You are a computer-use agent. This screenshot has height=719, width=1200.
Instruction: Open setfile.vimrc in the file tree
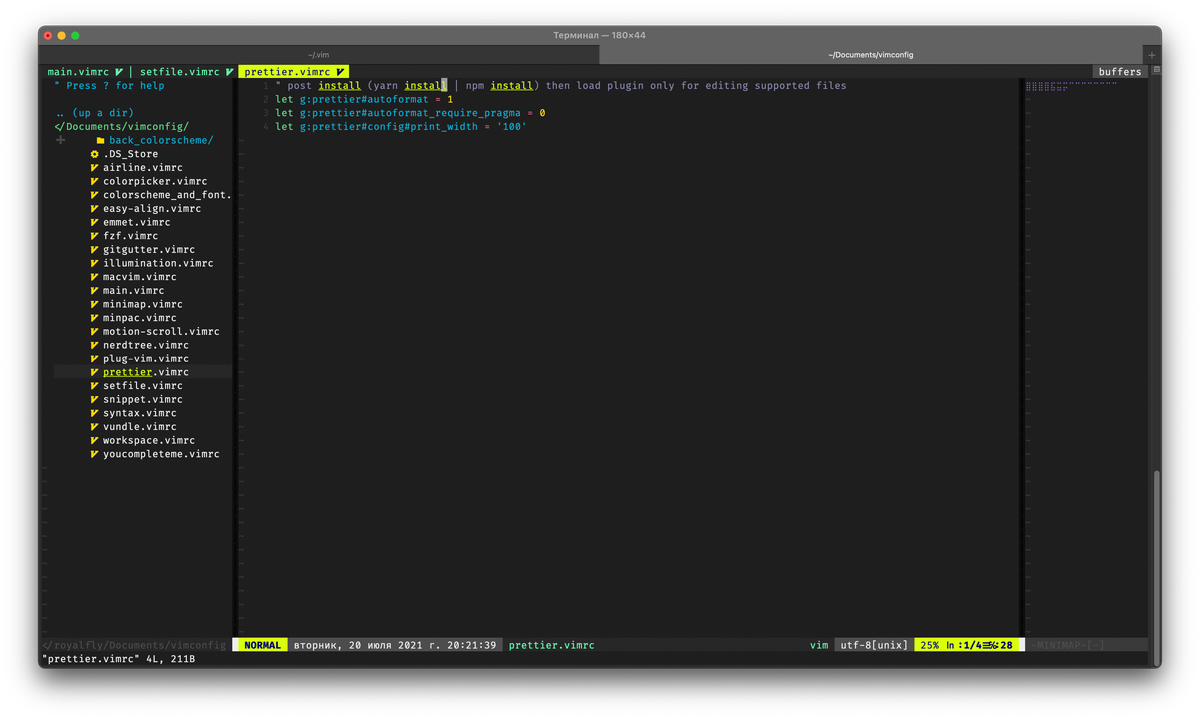143,386
